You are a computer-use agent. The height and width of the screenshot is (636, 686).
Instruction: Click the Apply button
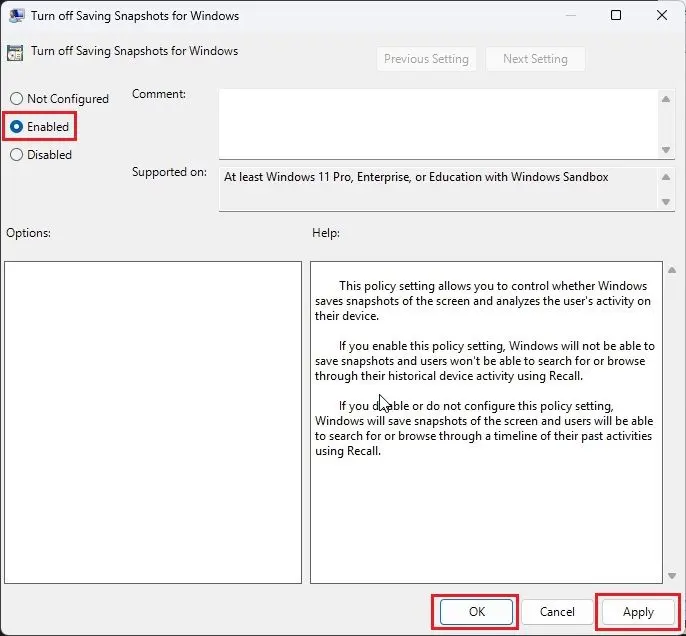coord(638,612)
